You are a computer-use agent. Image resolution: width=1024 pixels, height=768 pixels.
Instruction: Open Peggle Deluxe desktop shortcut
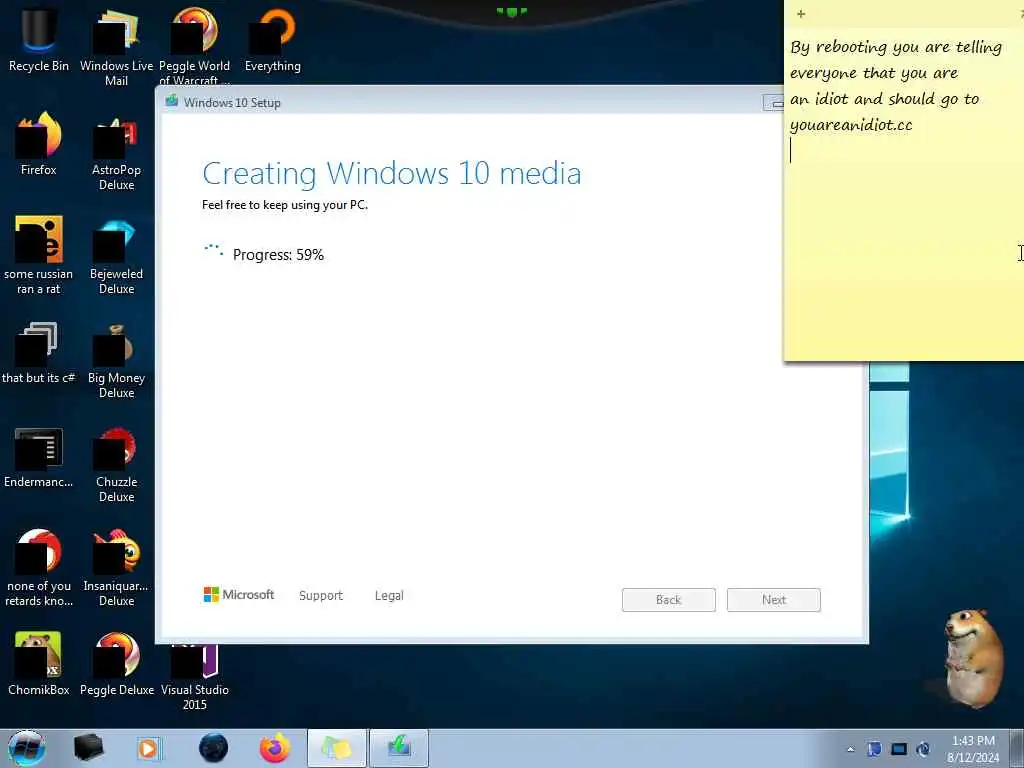tap(116, 663)
